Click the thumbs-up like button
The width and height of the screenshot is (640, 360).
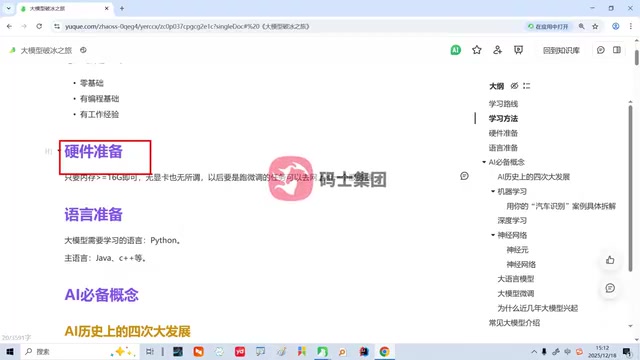pyautogui.click(x=610, y=260)
